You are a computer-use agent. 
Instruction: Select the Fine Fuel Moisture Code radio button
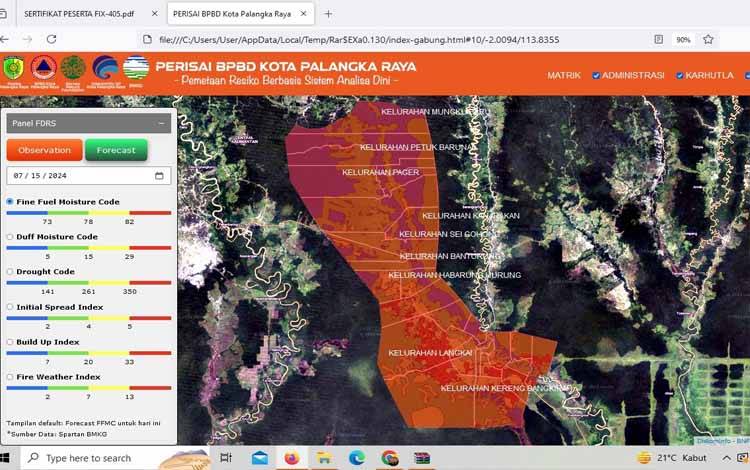point(10,201)
